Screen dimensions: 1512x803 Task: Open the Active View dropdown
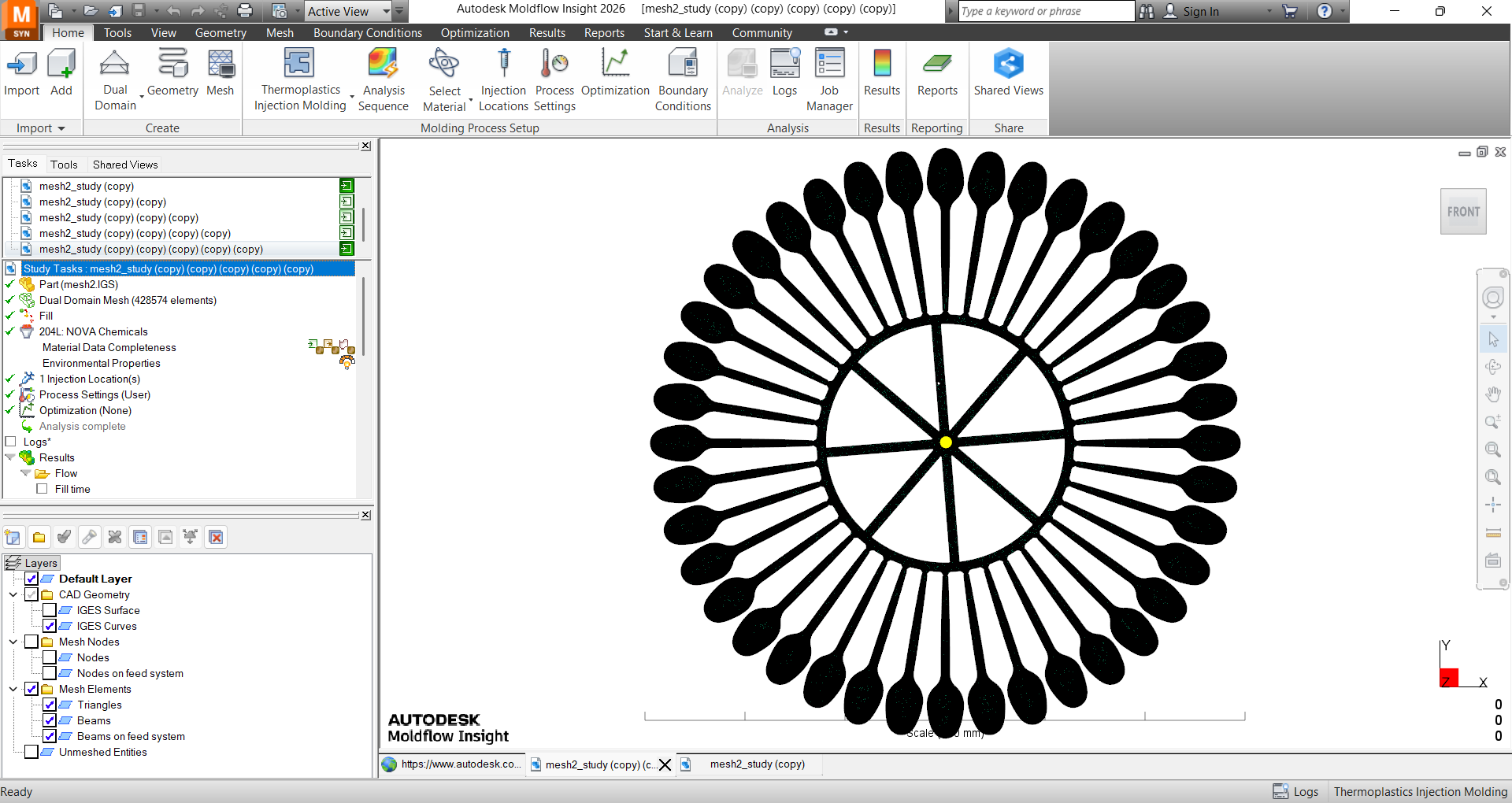386,11
